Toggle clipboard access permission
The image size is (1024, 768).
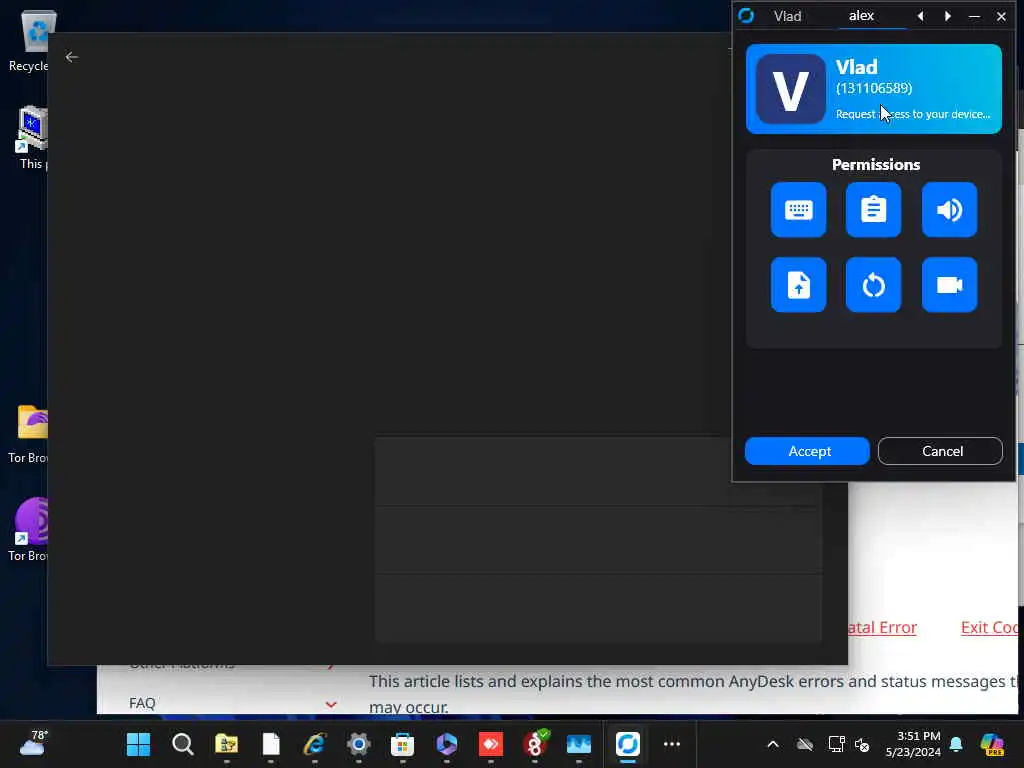click(x=873, y=210)
